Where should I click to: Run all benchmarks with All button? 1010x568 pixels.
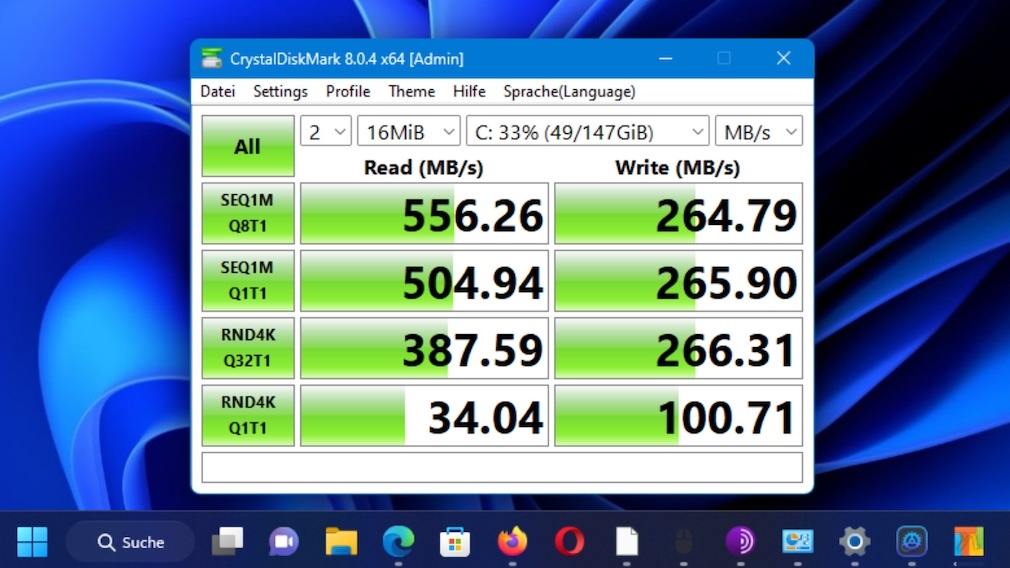pyautogui.click(x=247, y=146)
